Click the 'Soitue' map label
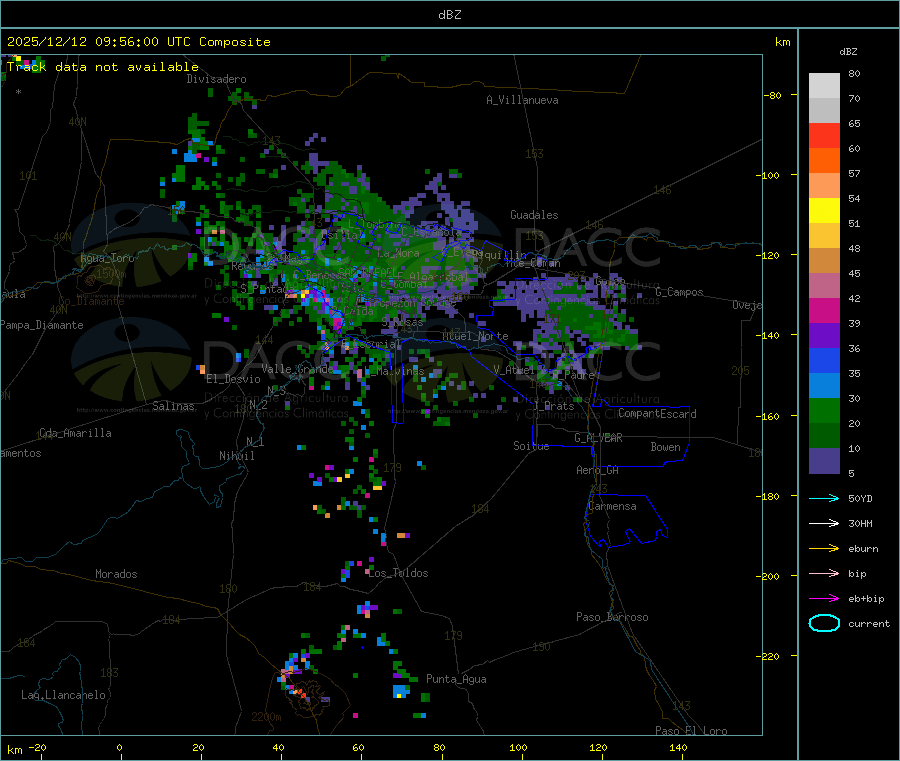 click(531, 446)
